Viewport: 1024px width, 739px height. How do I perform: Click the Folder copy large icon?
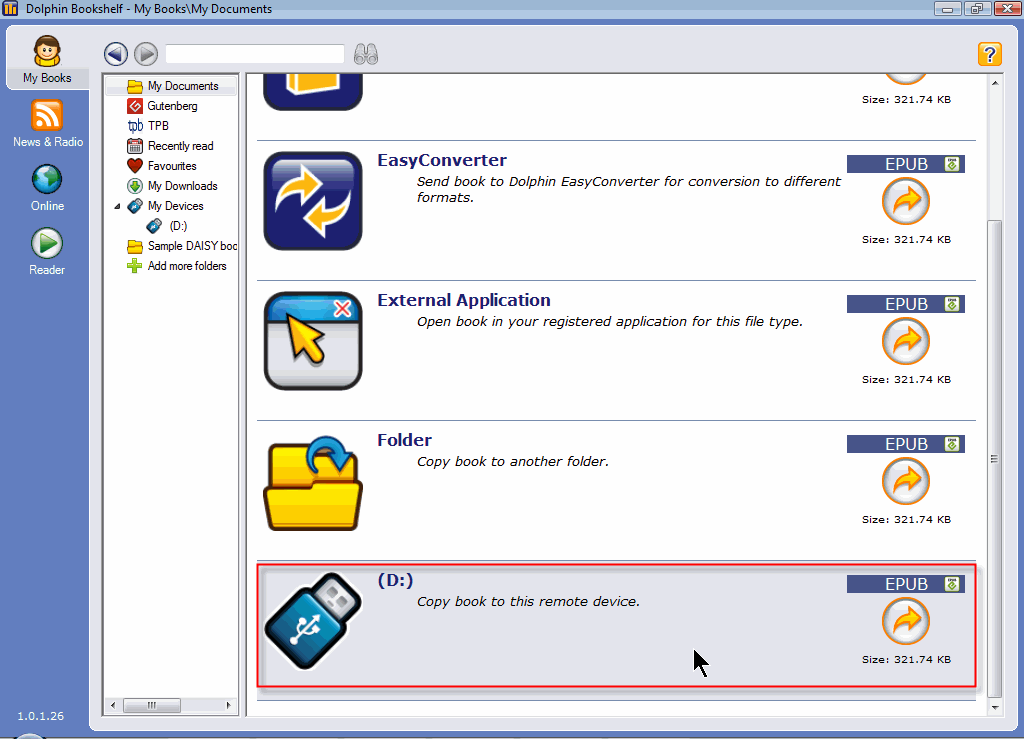coord(313,483)
